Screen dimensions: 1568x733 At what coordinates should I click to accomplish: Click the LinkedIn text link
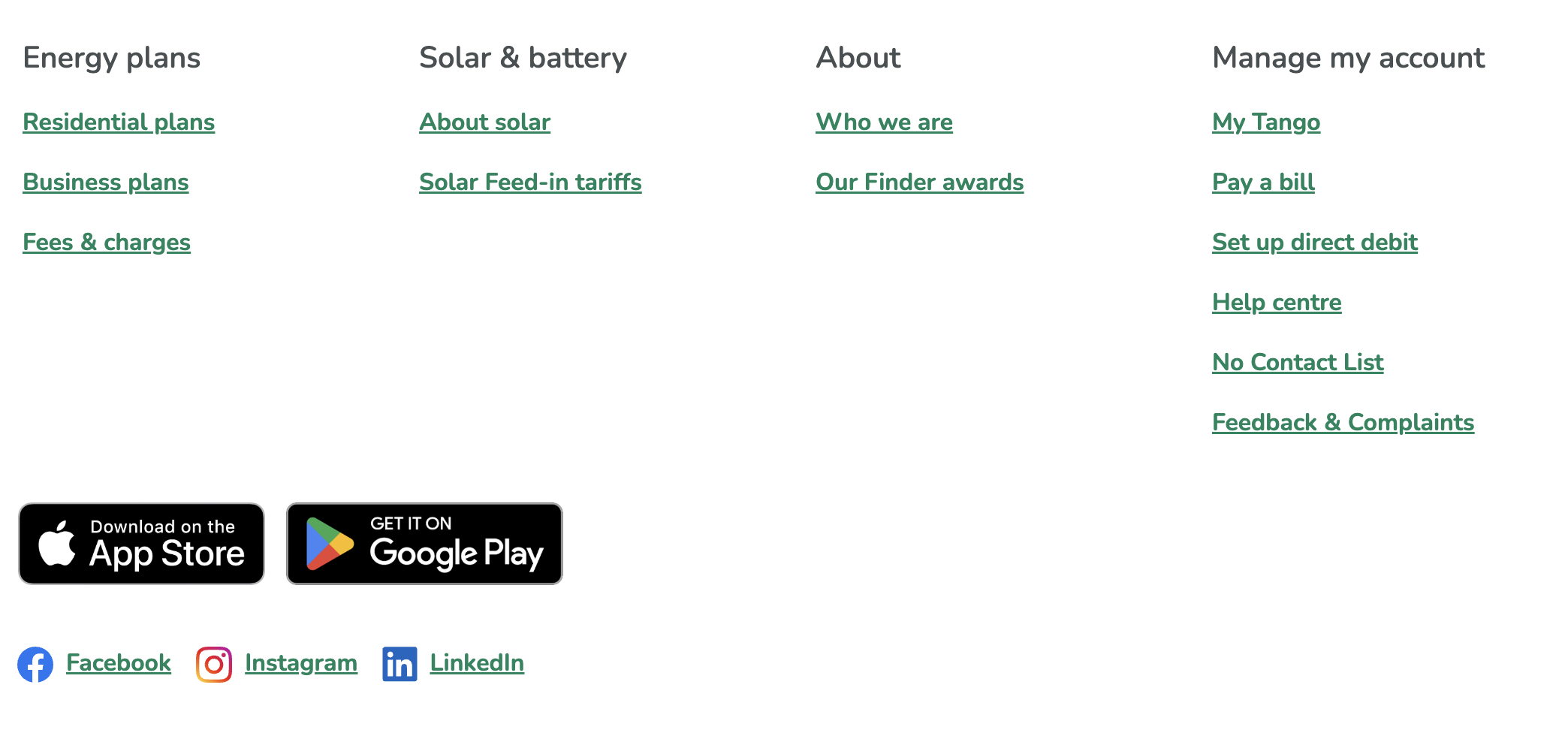477,663
